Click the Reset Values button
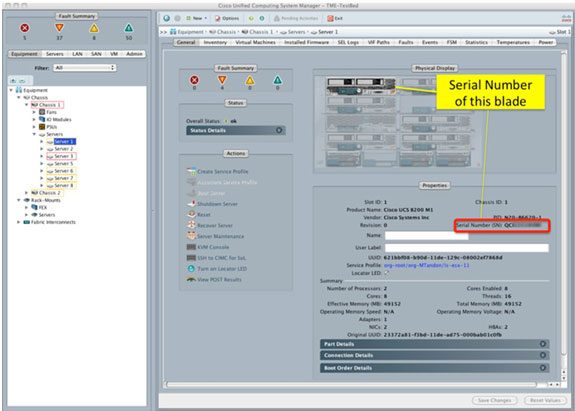 [545, 400]
